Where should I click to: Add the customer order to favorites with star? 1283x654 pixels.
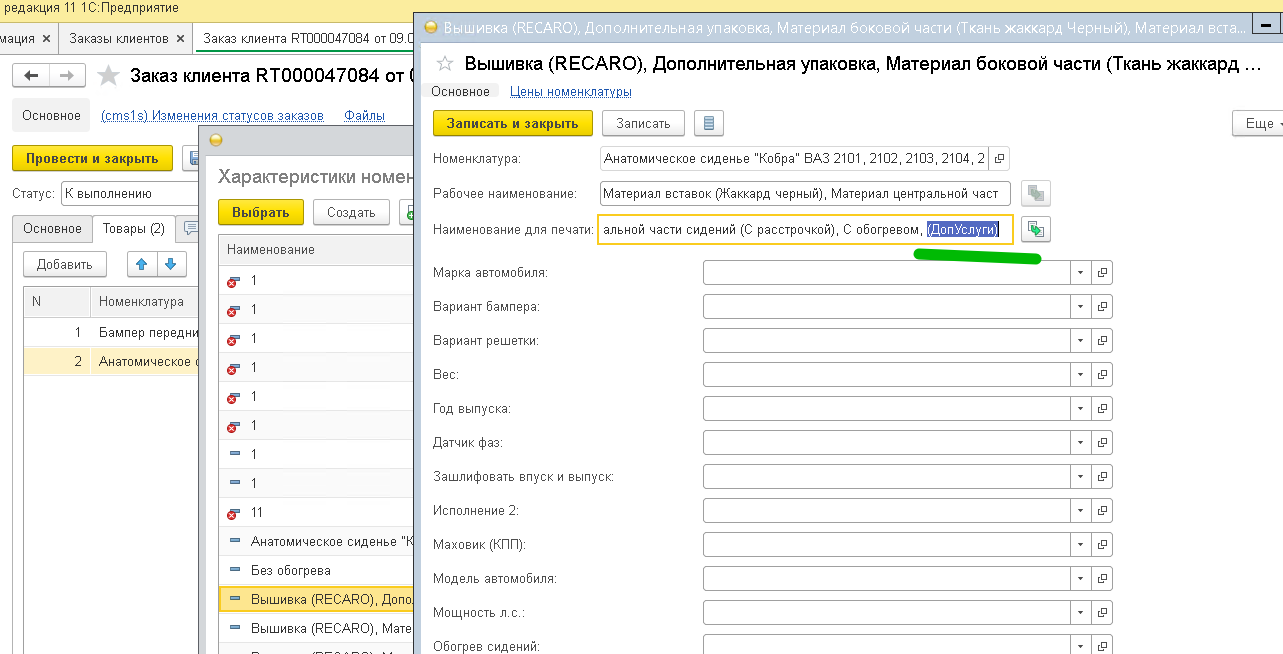point(108,76)
